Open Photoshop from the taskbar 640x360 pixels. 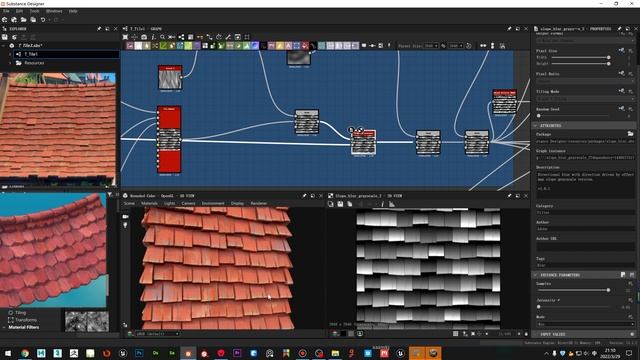pyautogui.click(x=139, y=353)
